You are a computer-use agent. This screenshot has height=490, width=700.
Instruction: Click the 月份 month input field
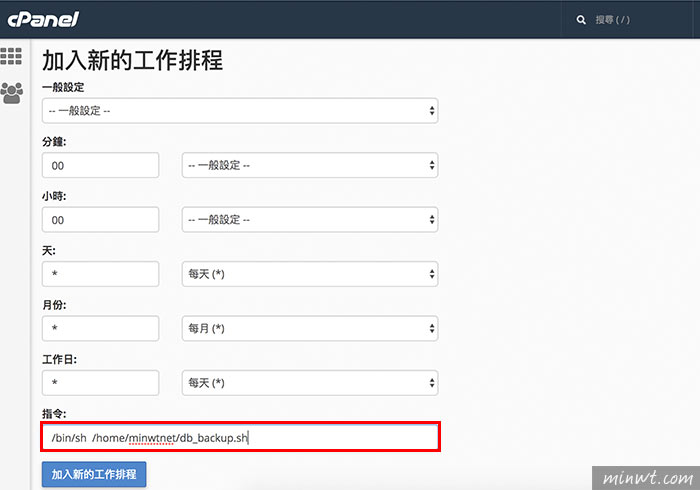click(100, 328)
